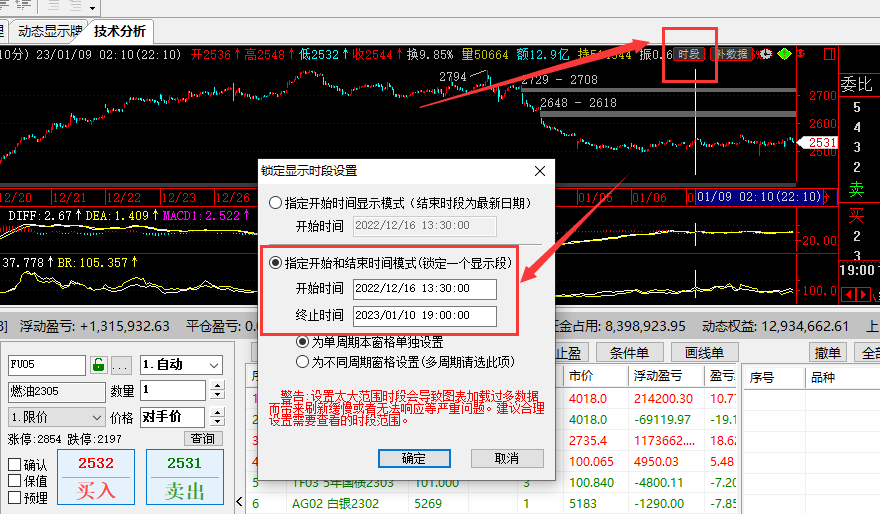Click the green unlock padlock icon beside FU05

pyautogui.click(x=98, y=365)
